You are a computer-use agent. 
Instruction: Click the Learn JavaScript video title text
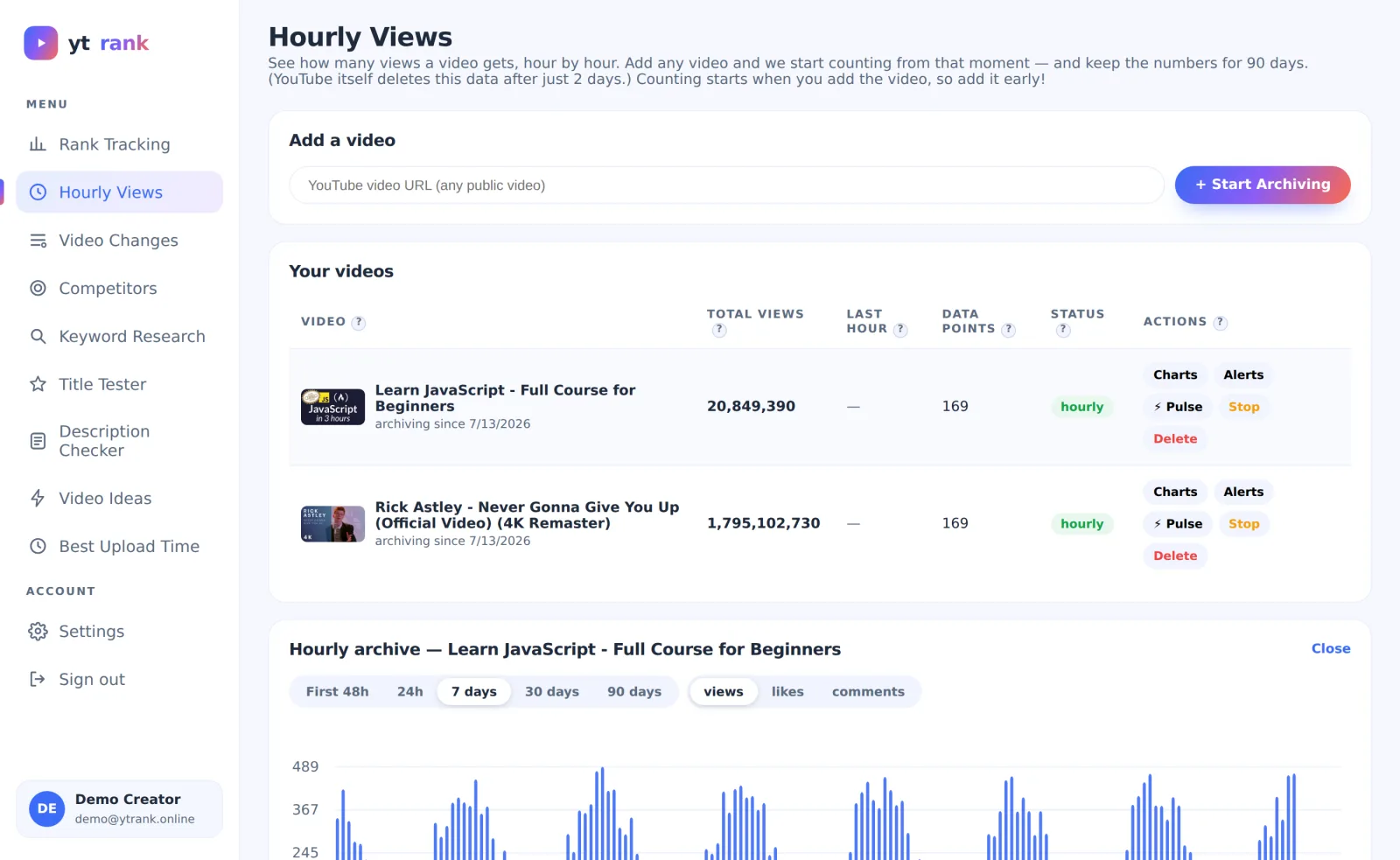click(x=506, y=398)
